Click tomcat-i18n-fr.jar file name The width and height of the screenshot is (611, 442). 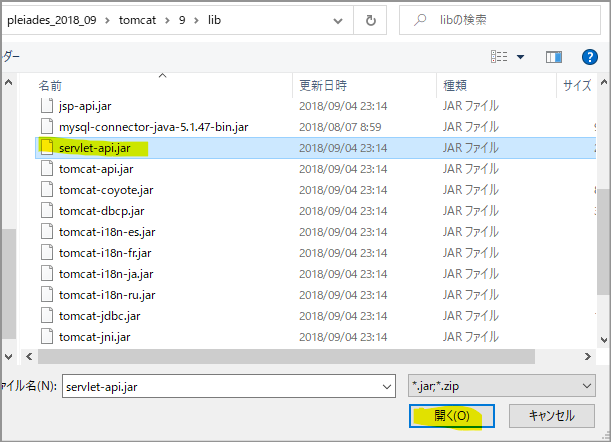tap(105, 253)
